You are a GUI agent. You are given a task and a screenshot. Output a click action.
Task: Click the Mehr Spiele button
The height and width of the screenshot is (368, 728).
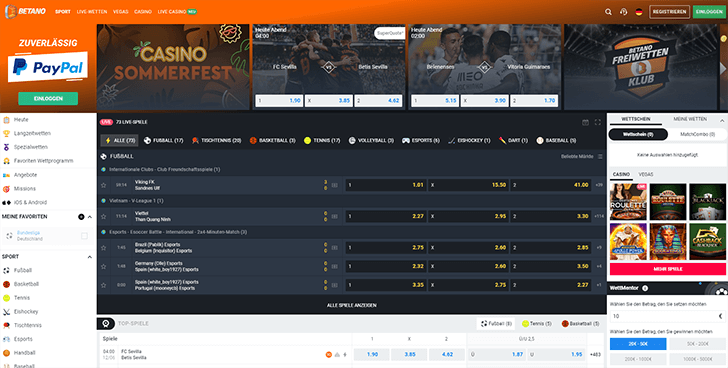[668, 269]
